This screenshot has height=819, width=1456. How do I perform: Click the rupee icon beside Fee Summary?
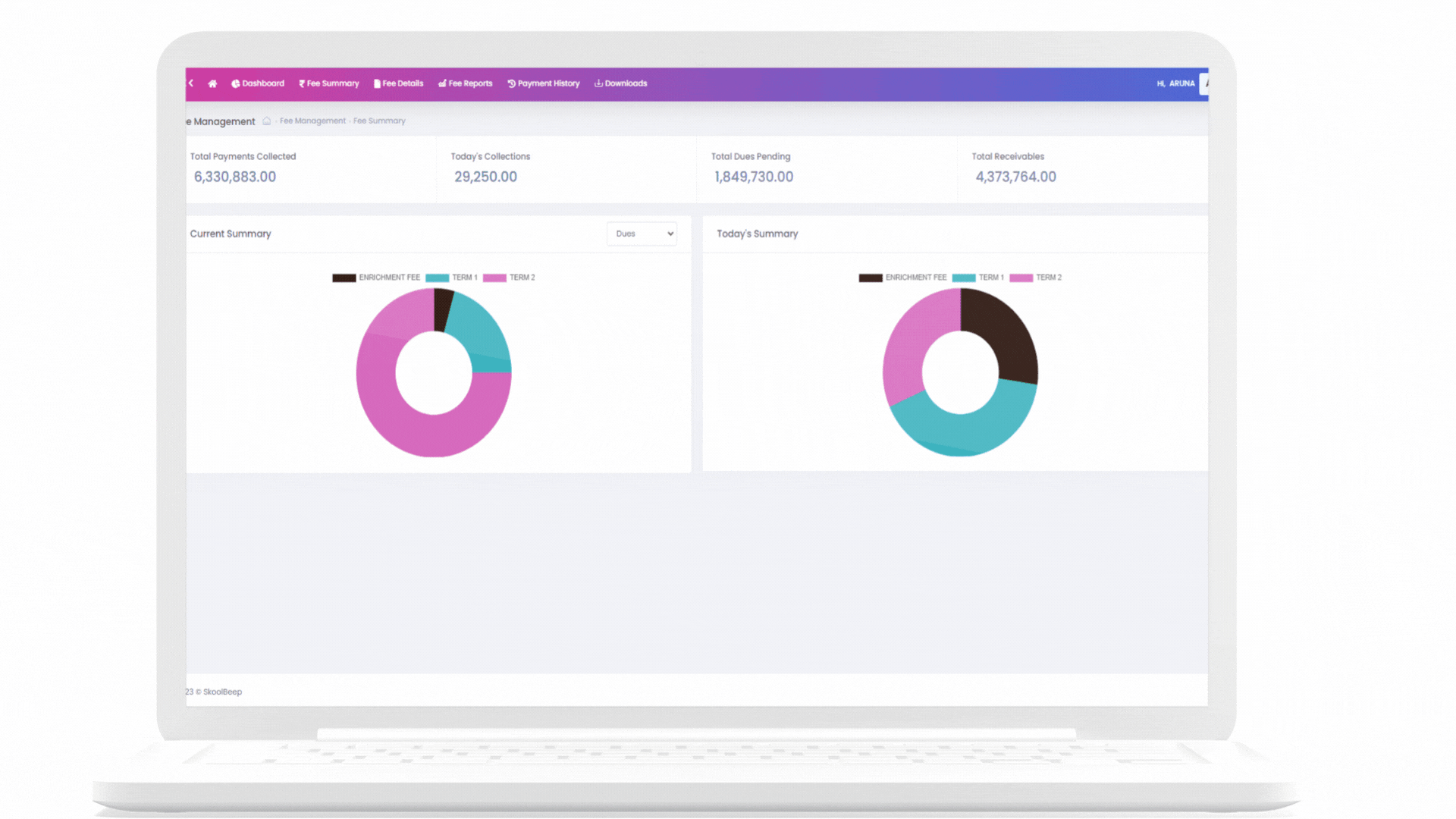pyautogui.click(x=302, y=84)
